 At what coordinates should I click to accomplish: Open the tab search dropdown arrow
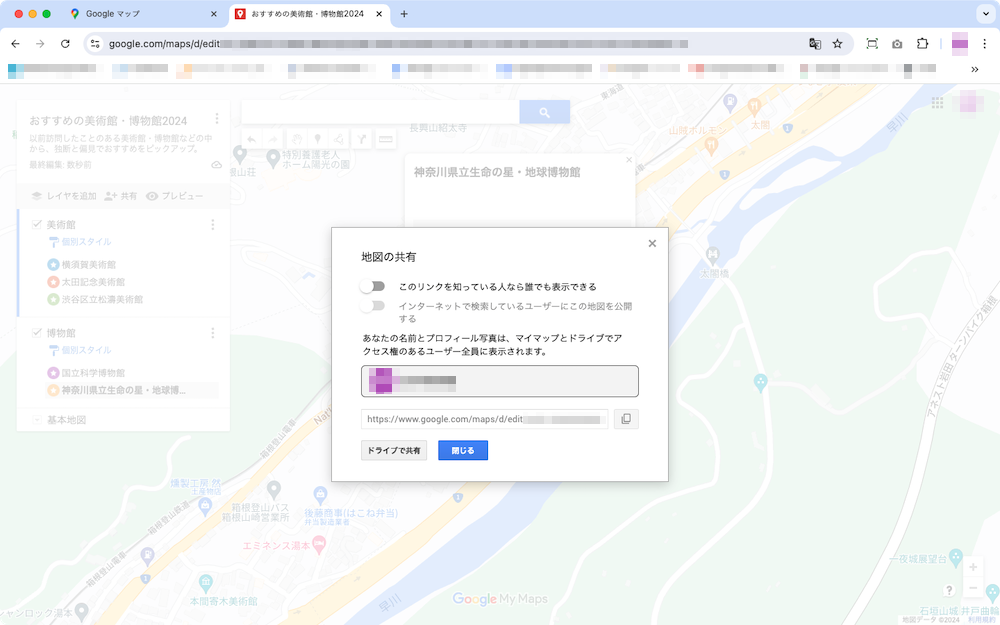(985, 13)
